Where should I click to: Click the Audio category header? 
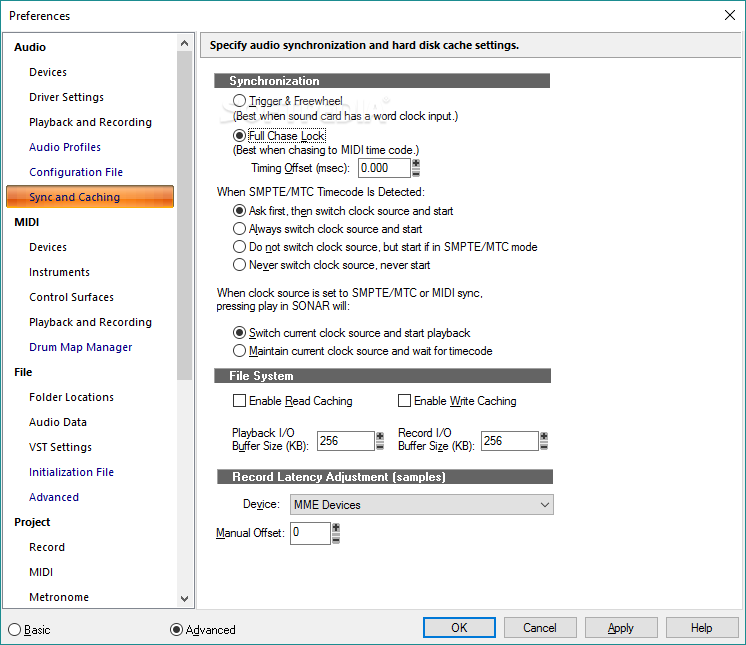(29, 47)
